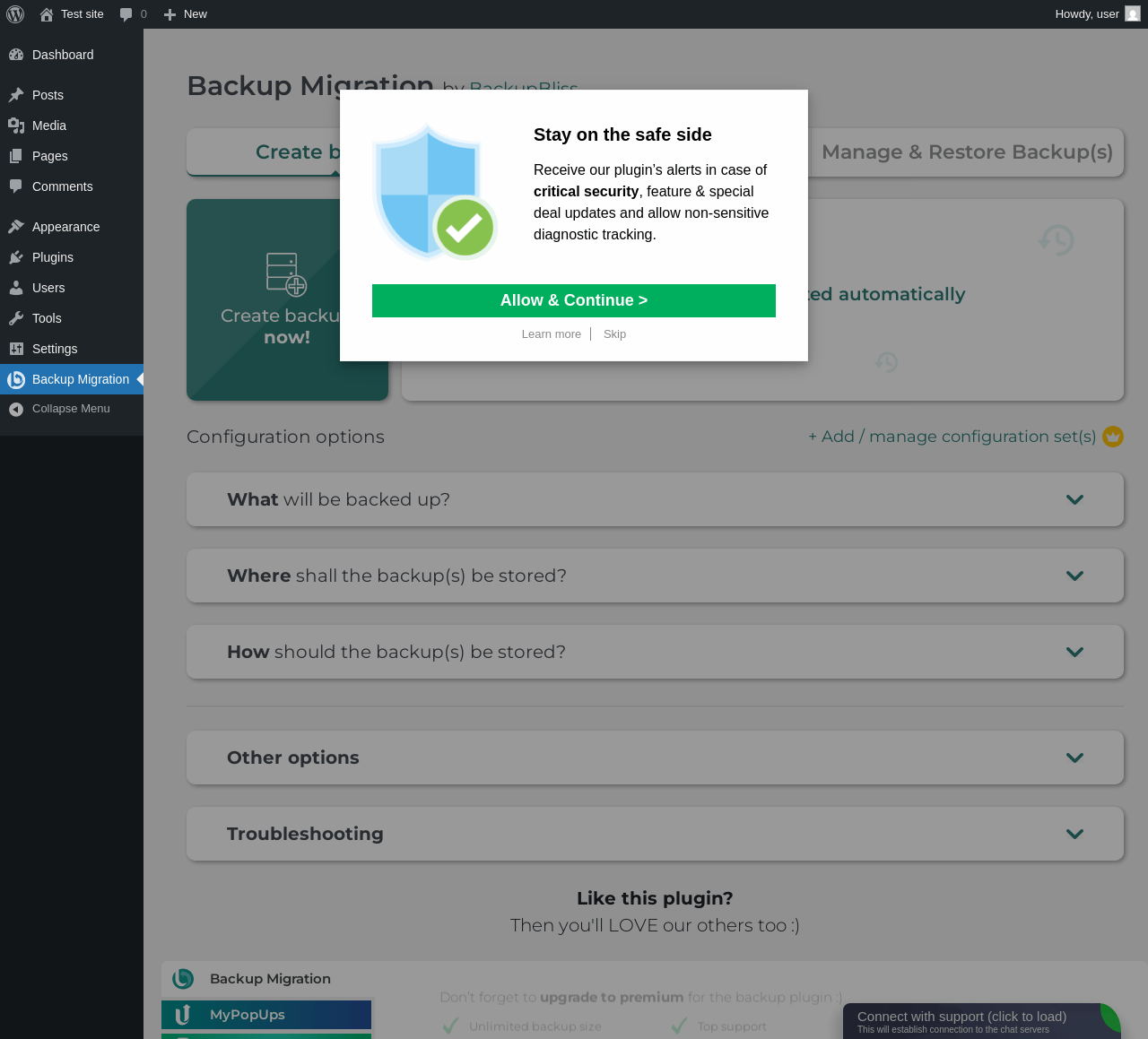Click the Dashboard gauge icon
Image resolution: width=1148 pixels, height=1039 pixels.
click(16, 55)
